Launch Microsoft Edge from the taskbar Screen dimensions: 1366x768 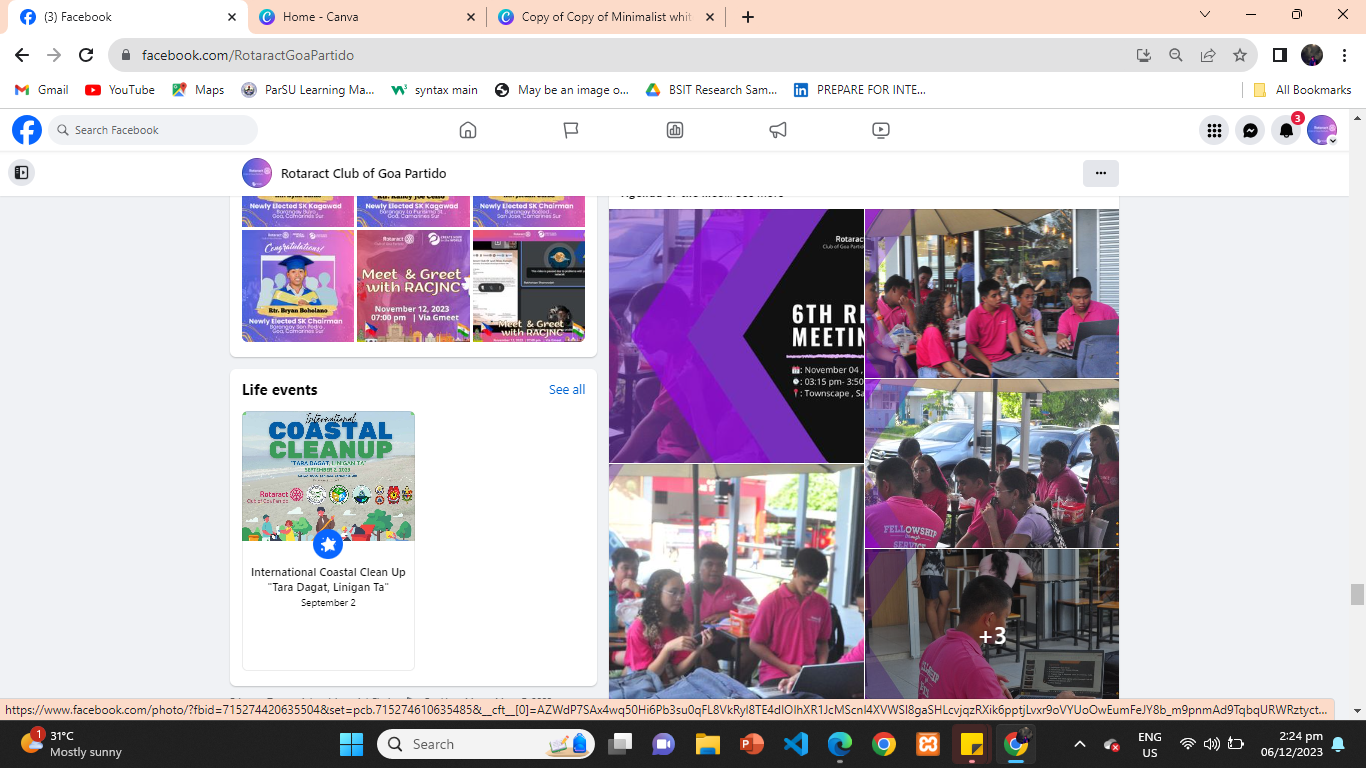click(x=839, y=744)
